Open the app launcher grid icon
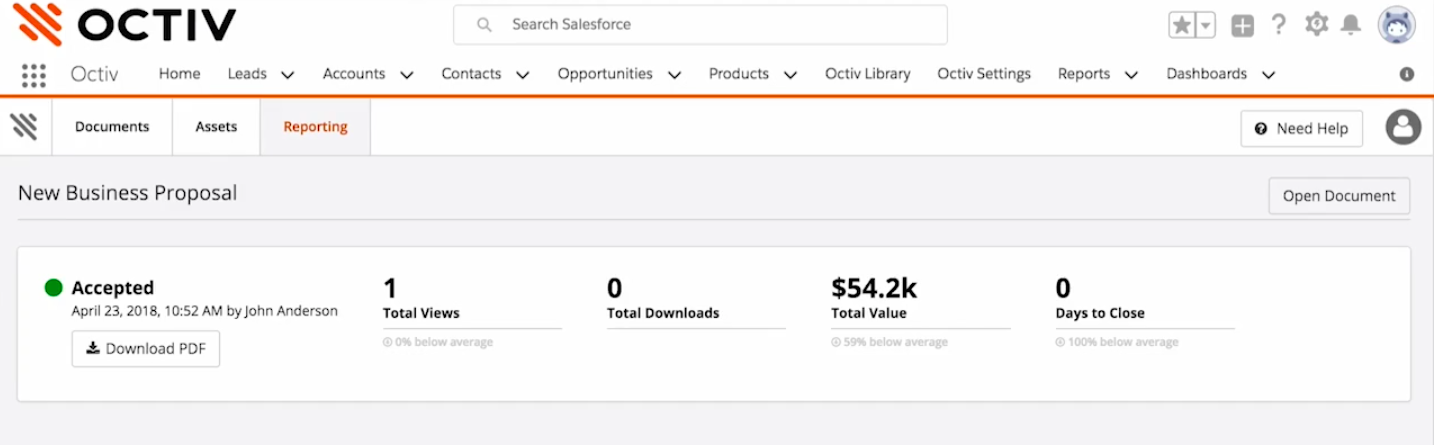Viewport: 1434px width, 445px height. (x=34, y=75)
